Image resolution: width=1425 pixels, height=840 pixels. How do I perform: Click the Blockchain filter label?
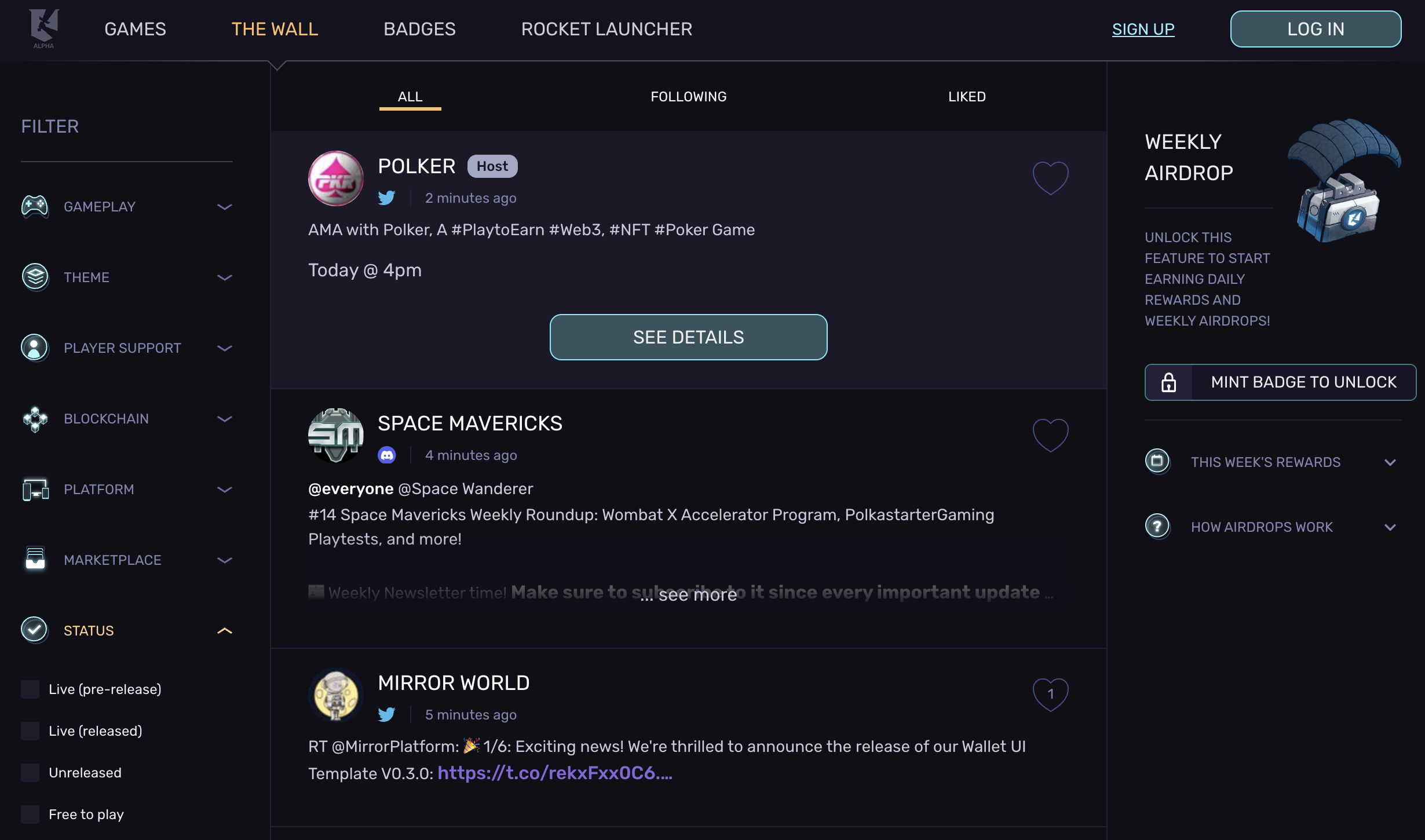click(106, 419)
